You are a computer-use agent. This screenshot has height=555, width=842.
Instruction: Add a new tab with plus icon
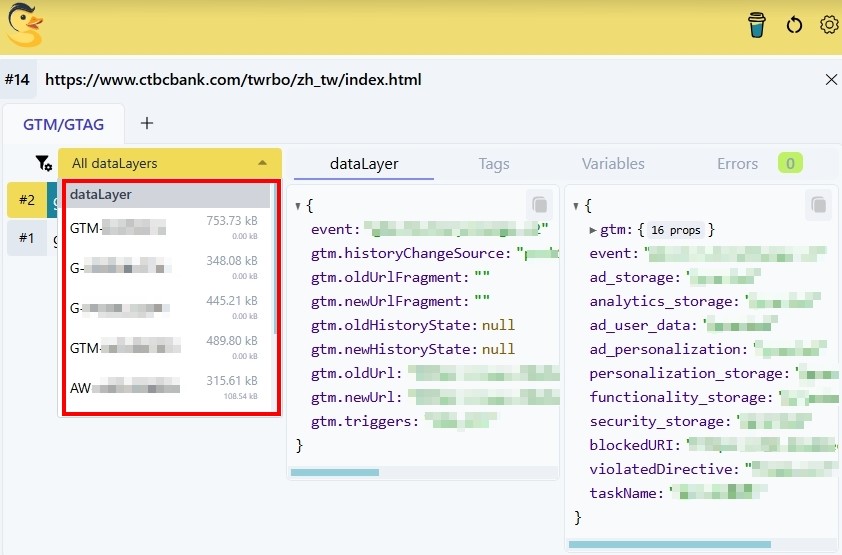click(147, 124)
